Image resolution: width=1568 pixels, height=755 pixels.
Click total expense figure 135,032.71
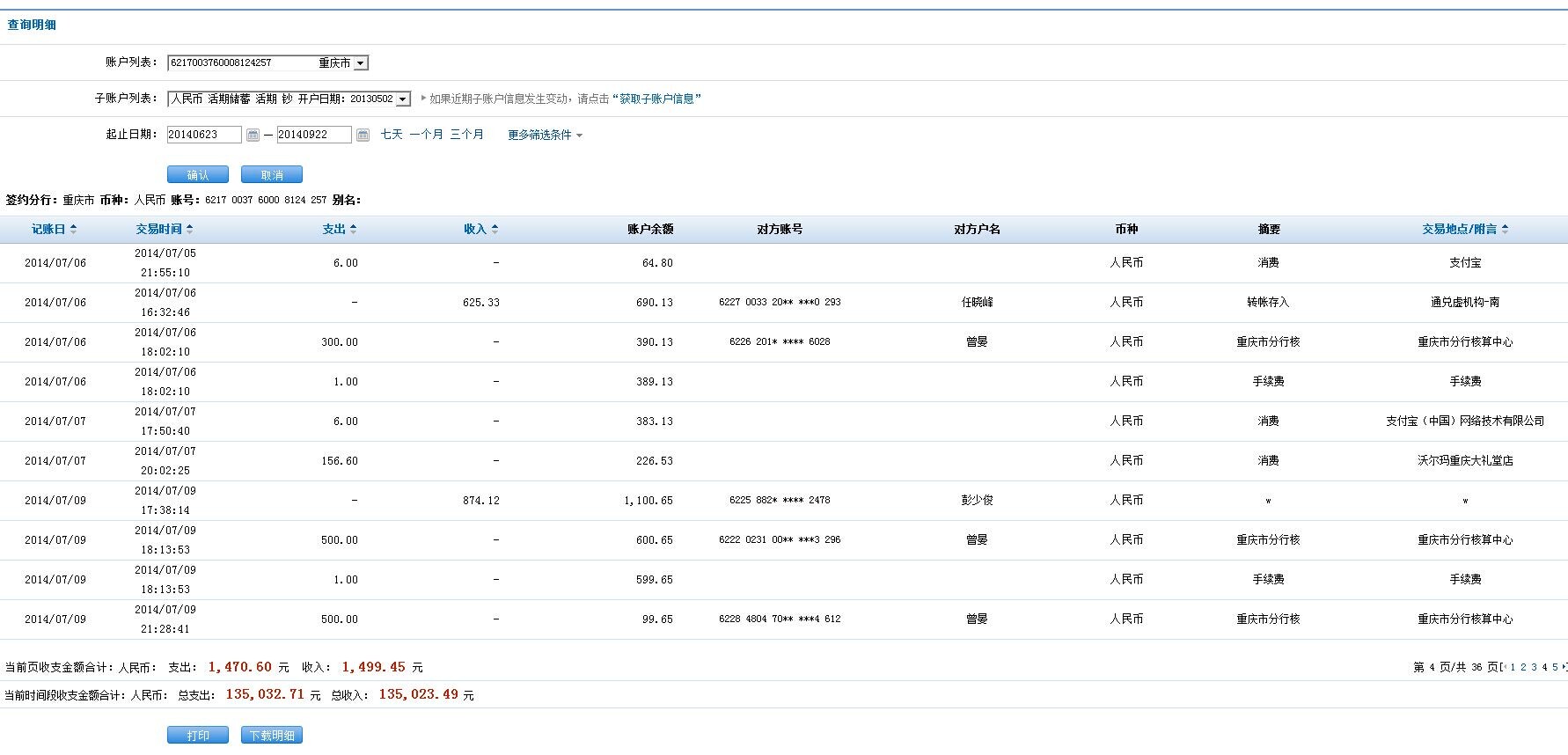click(265, 694)
